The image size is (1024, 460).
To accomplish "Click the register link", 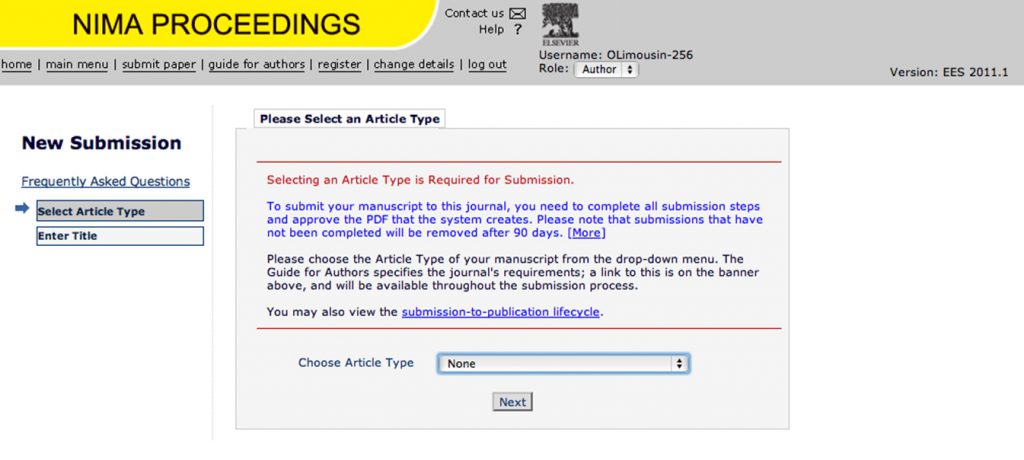I will 339,65.
